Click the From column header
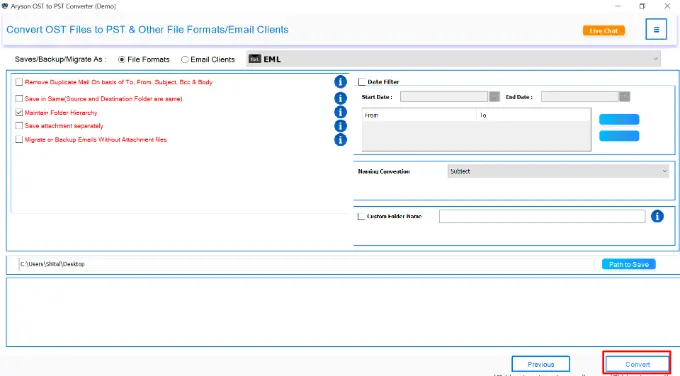This screenshot has height=376, width=680. click(419, 115)
